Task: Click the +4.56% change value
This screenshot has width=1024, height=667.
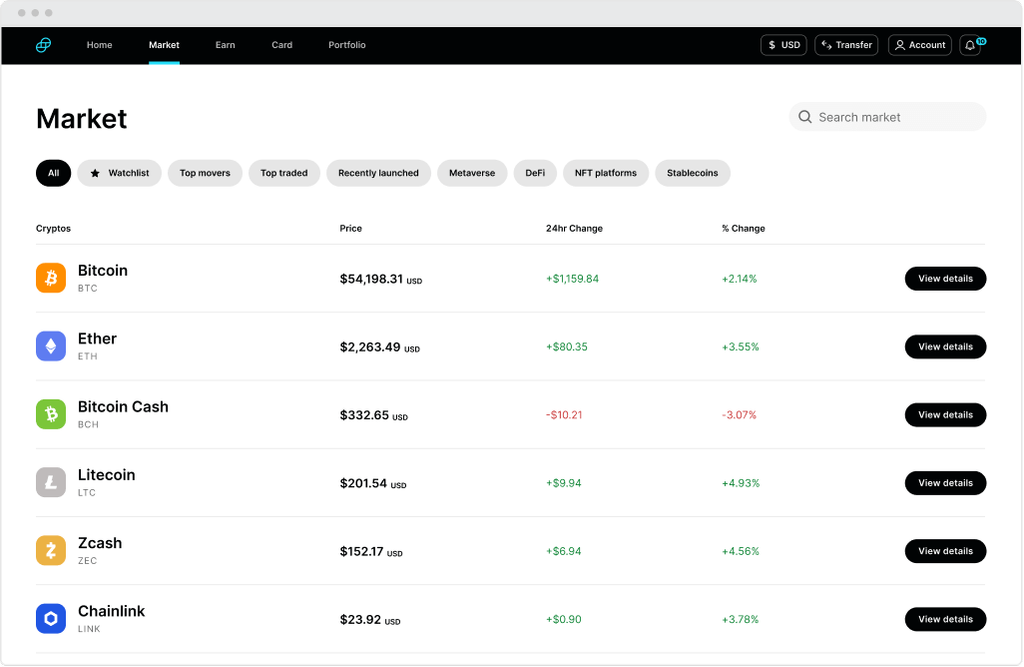Action: [741, 551]
